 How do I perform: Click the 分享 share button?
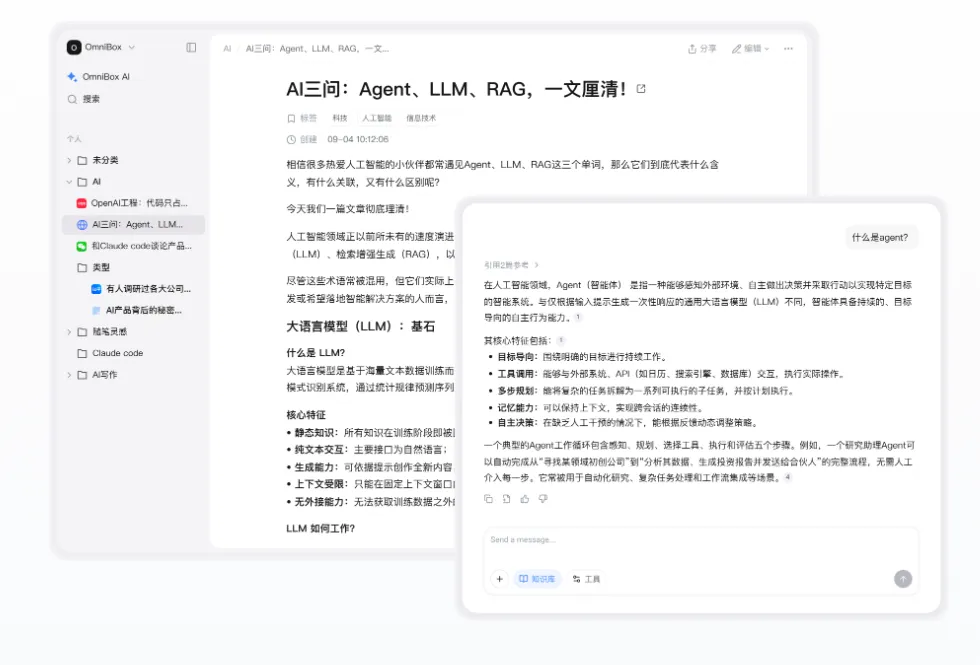(x=702, y=48)
